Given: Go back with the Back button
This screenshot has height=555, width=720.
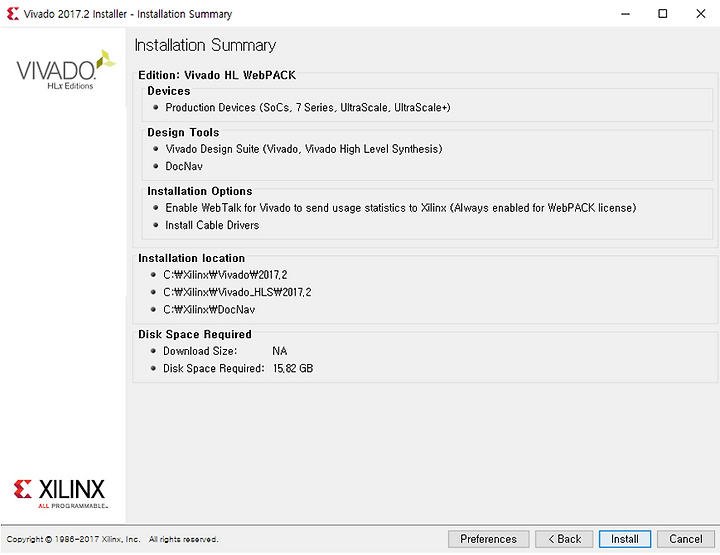Looking at the screenshot, I should tap(564, 539).
